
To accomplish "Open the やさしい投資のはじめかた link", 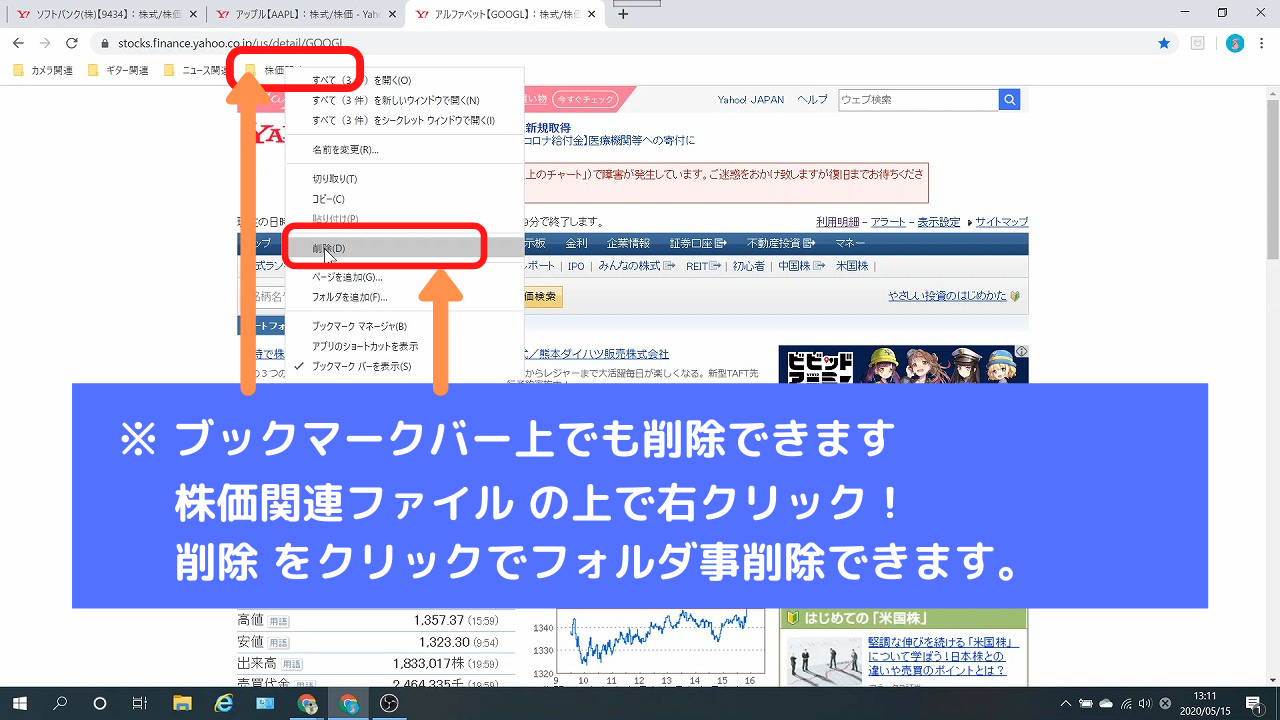I will point(947,296).
